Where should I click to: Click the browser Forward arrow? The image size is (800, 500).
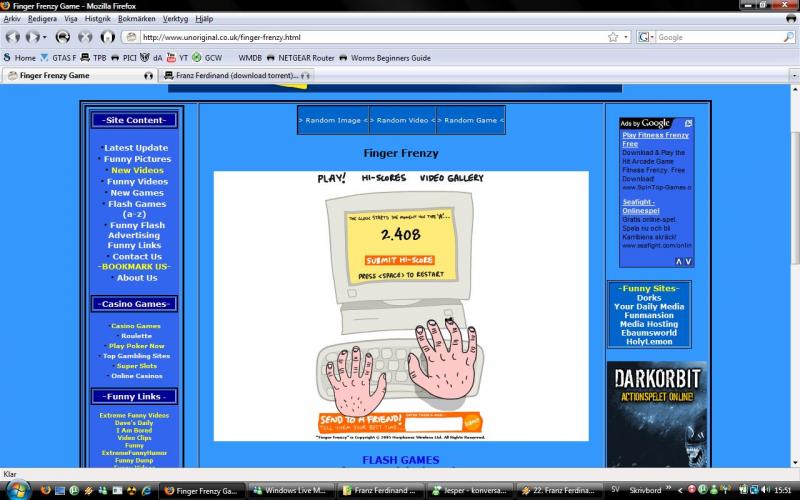pos(33,37)
